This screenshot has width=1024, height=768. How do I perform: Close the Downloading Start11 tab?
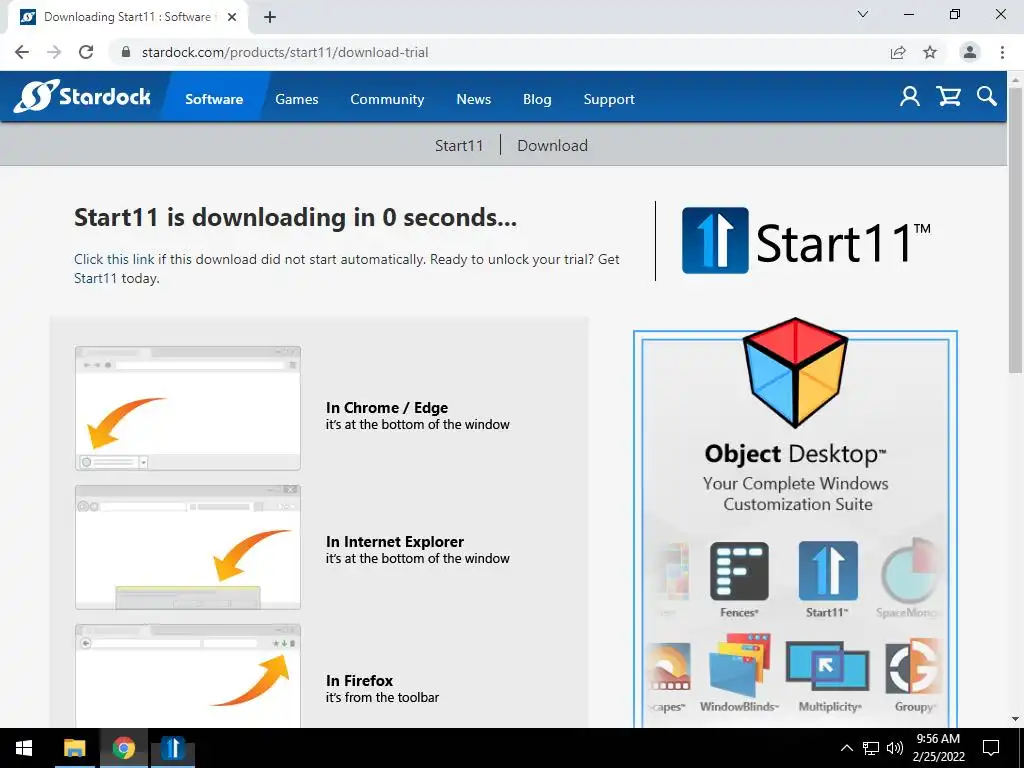click(232, 18)
